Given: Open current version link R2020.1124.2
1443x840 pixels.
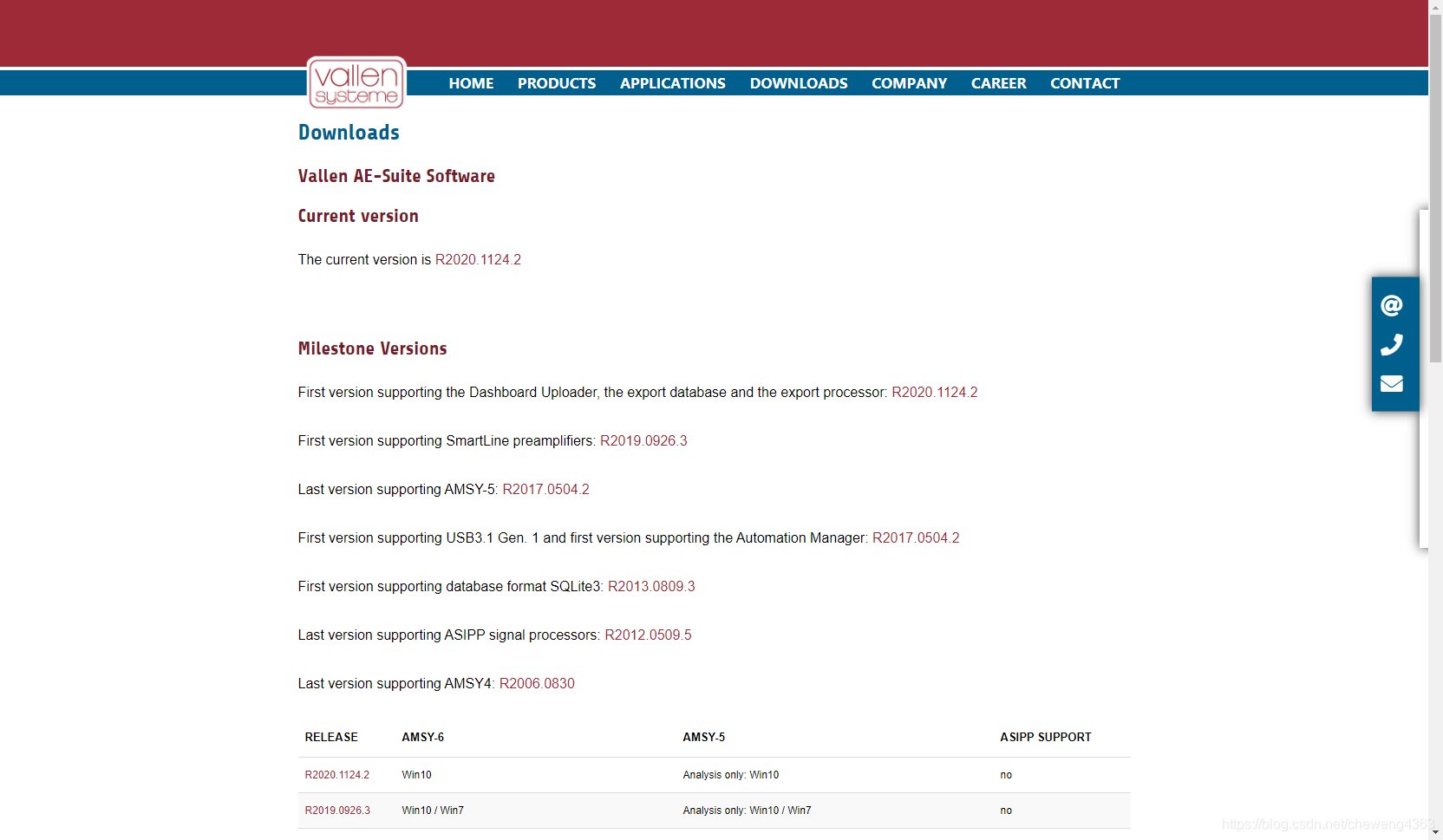Looking at the screenshot, I should [x=478, y=259].
